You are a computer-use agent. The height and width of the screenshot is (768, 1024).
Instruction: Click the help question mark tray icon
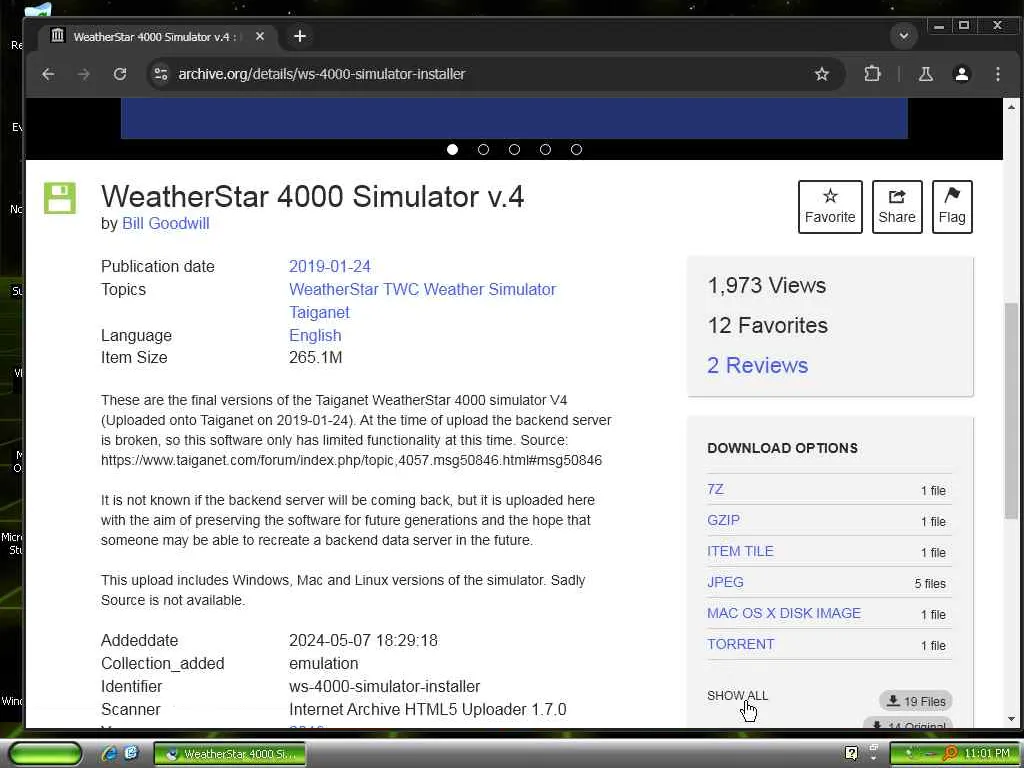pos(851,753)
